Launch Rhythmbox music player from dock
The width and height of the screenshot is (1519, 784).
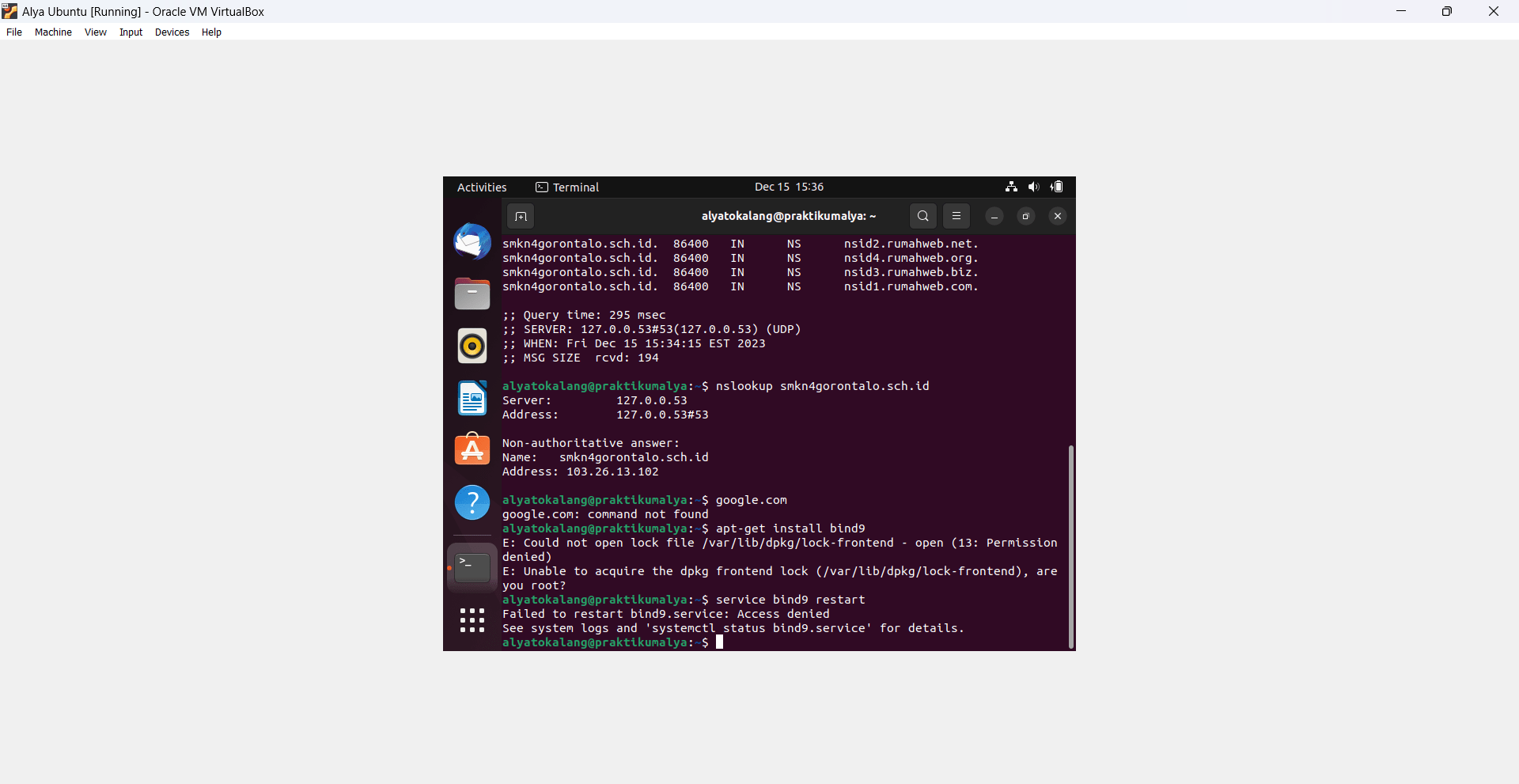pyautogui.click(x=472, y=346)
